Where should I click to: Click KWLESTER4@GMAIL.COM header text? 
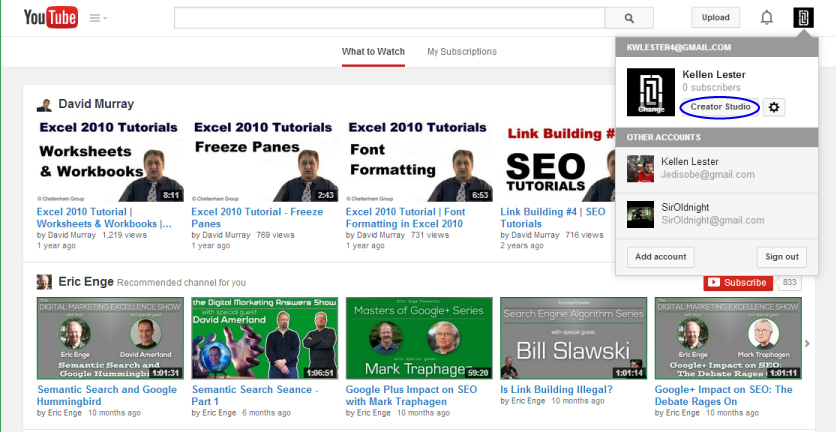coord(679,47)
